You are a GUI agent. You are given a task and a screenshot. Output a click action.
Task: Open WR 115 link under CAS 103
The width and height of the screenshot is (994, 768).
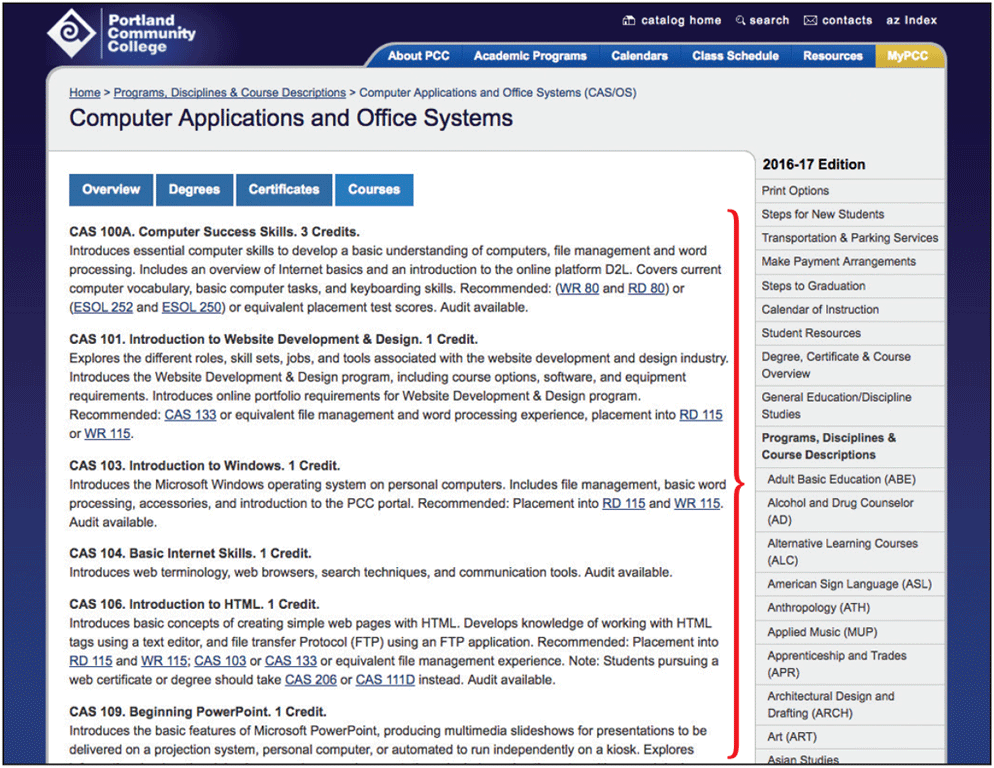[697, 504]
